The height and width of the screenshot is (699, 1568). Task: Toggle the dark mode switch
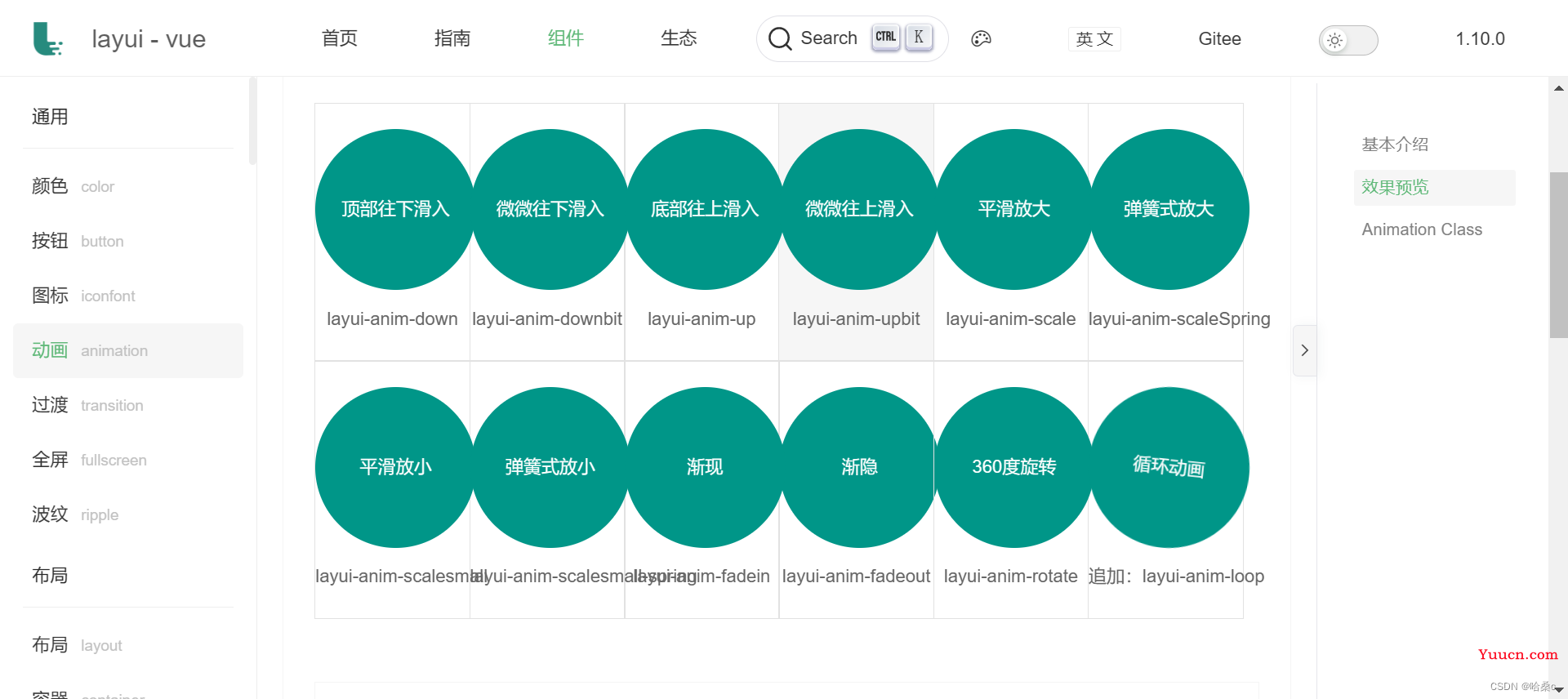point(1348,40)
